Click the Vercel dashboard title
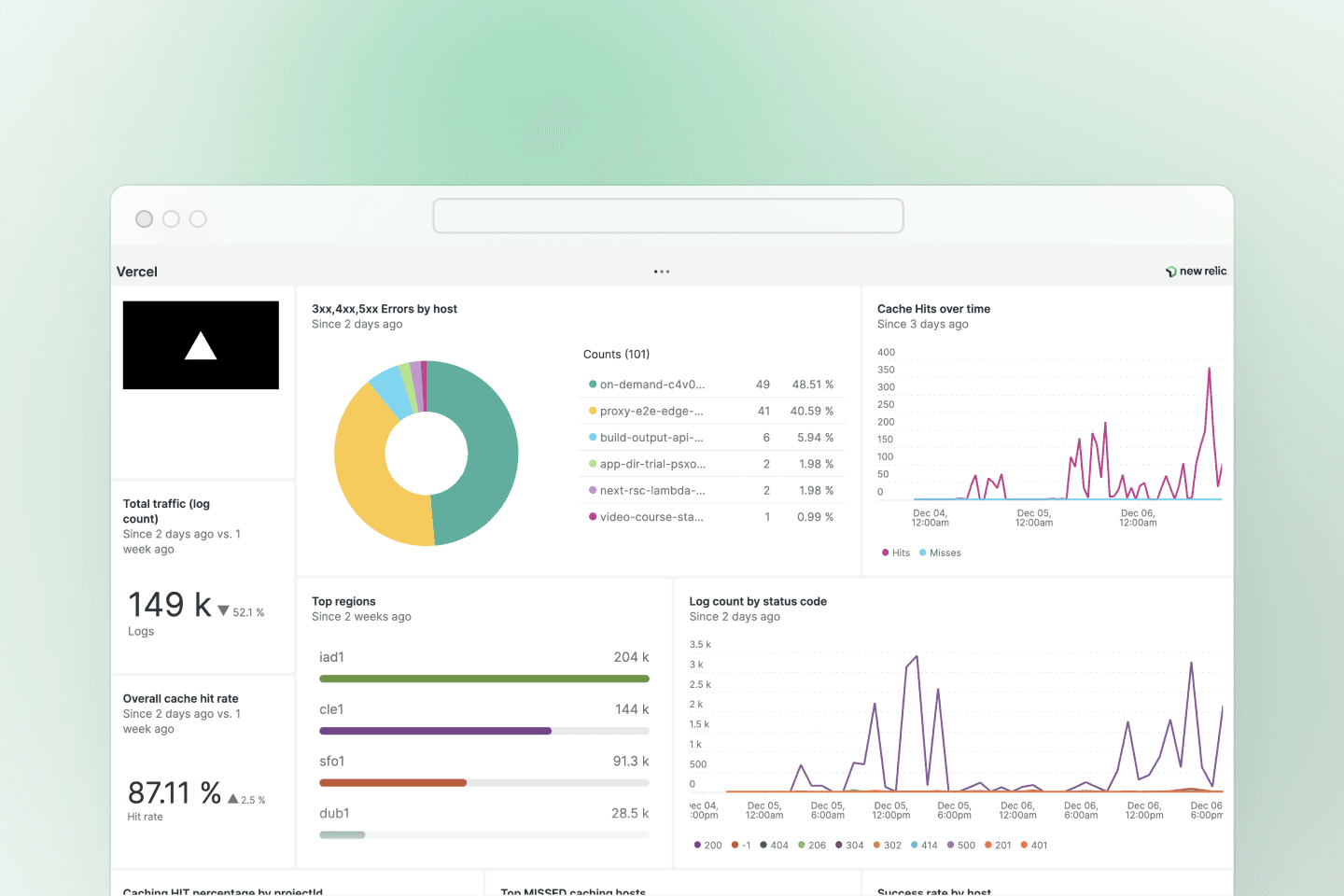 pos(137,272)
